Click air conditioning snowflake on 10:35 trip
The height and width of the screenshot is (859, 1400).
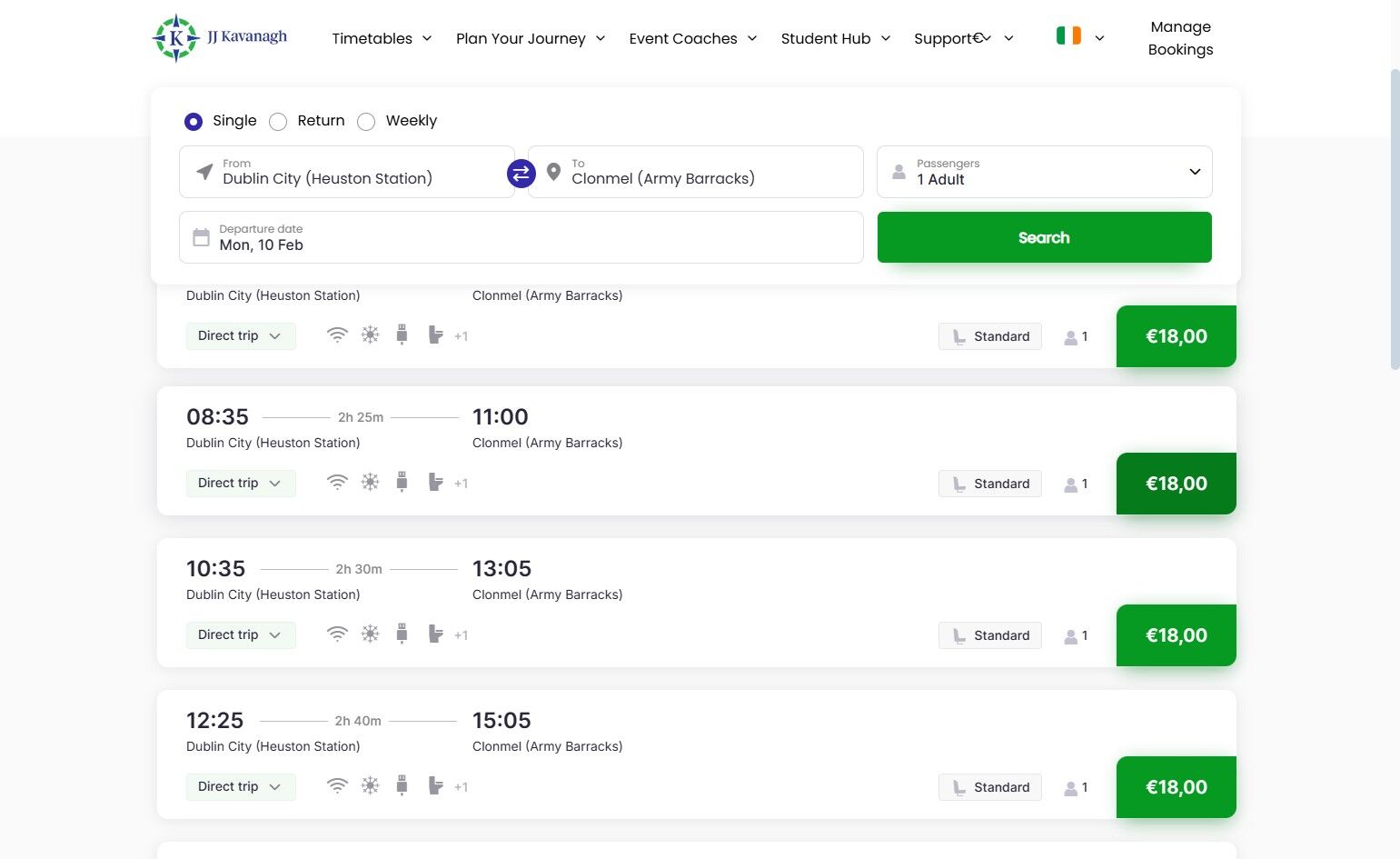(x=370, y=634)
